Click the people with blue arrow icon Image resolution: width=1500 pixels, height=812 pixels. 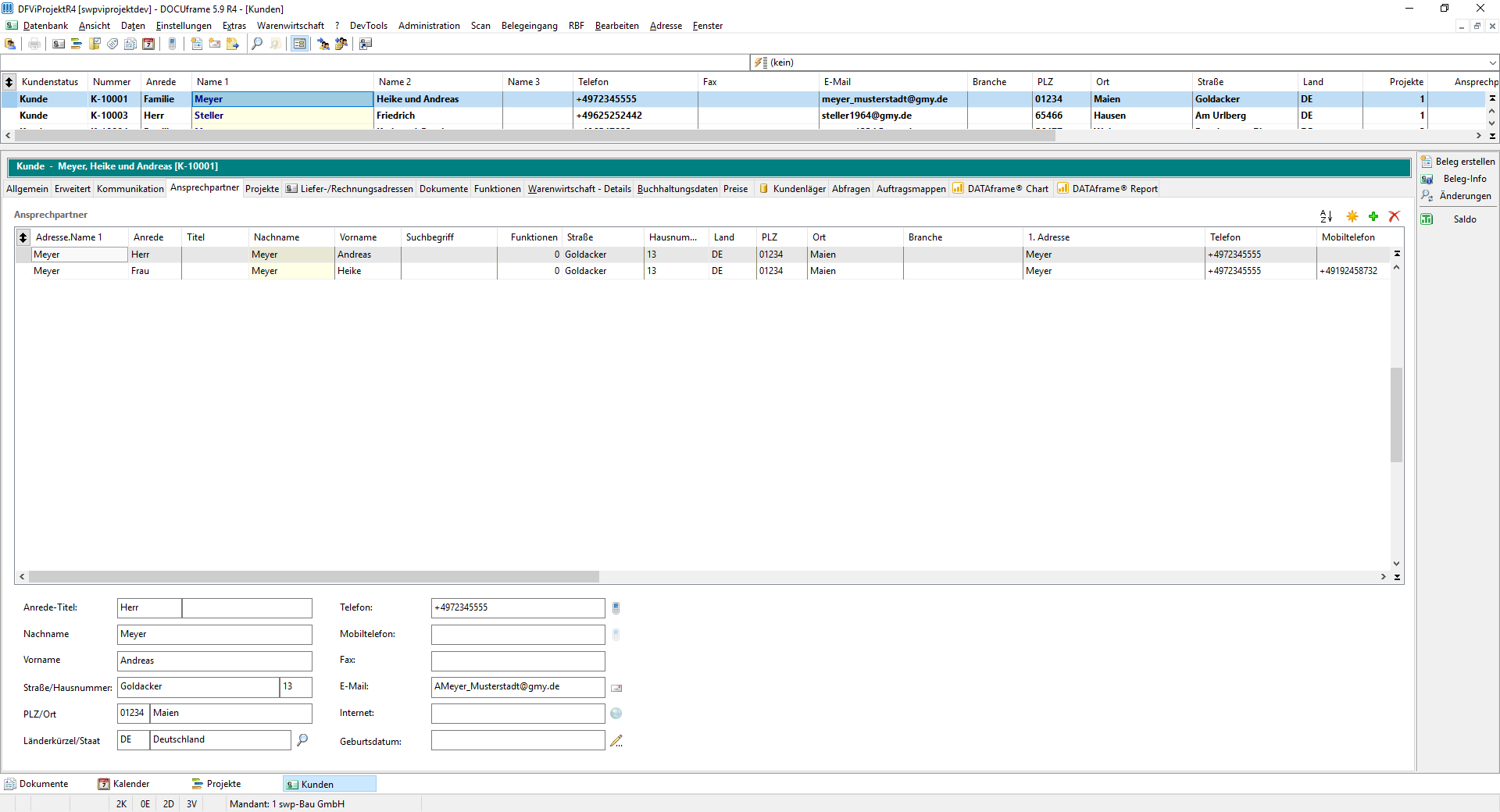pyautogui.click(x=323, y=44)
